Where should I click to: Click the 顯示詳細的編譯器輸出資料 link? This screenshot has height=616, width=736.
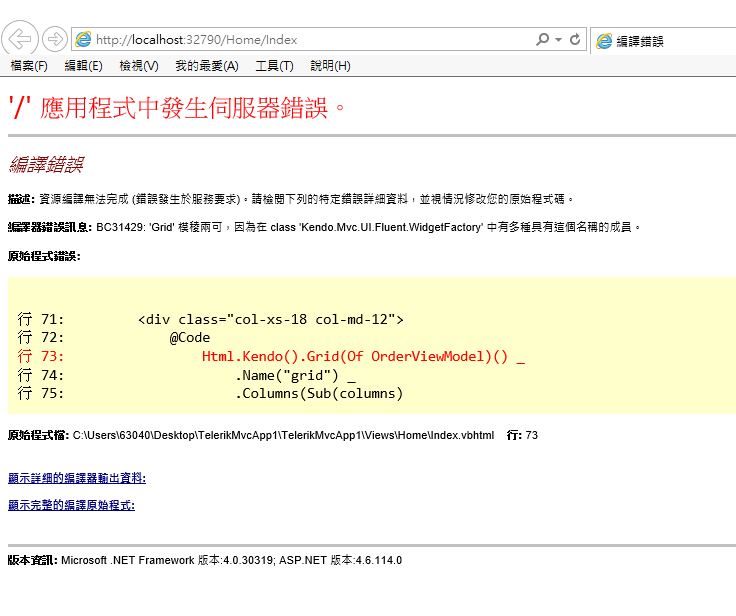pos(70,479)
